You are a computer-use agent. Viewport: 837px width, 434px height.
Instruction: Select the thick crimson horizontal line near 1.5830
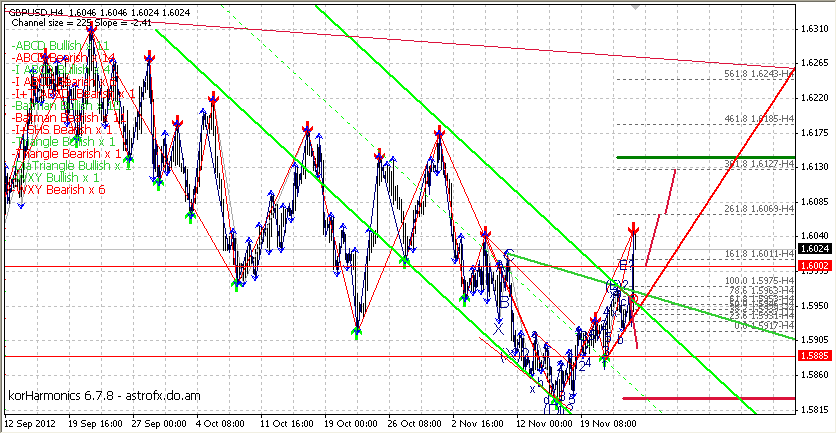tap(709, 398)
